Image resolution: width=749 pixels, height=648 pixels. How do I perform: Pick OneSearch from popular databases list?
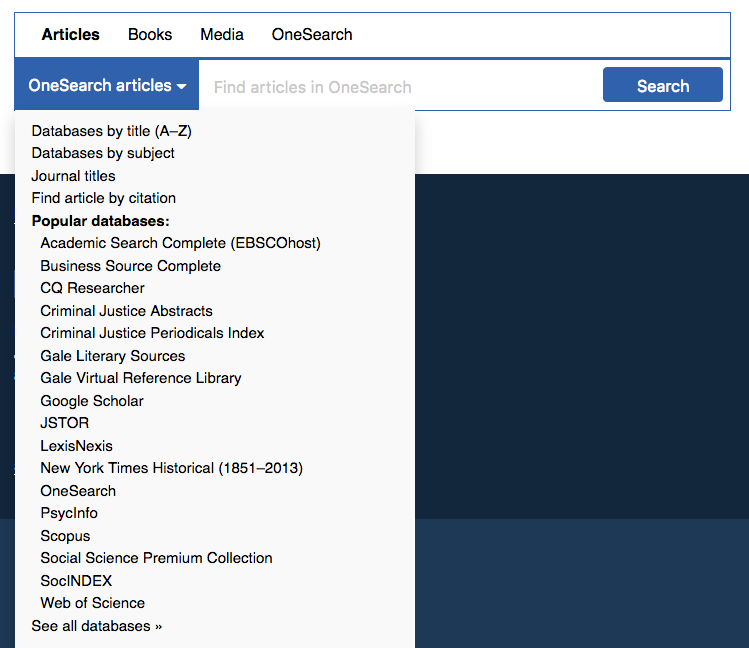pyautogui.click(x=78, y=491)
